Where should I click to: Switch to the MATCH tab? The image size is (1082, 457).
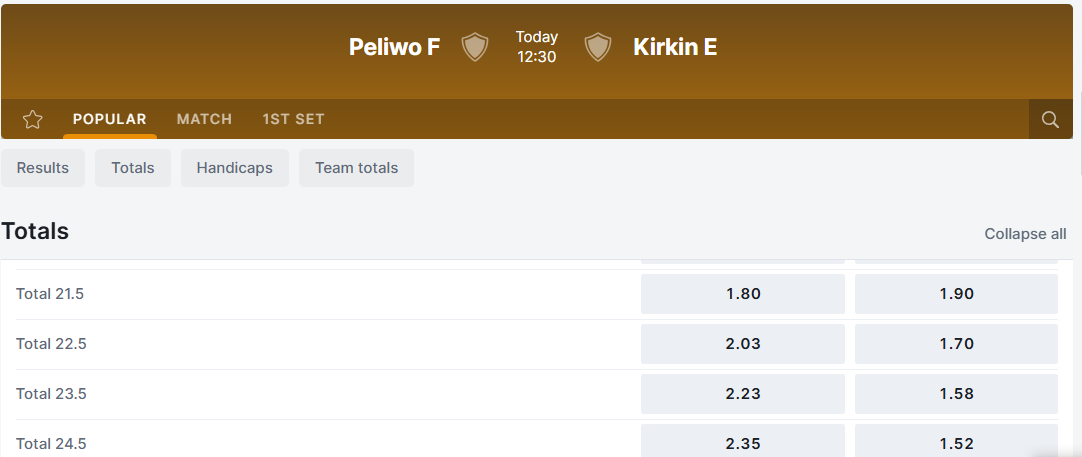point(204,119)
